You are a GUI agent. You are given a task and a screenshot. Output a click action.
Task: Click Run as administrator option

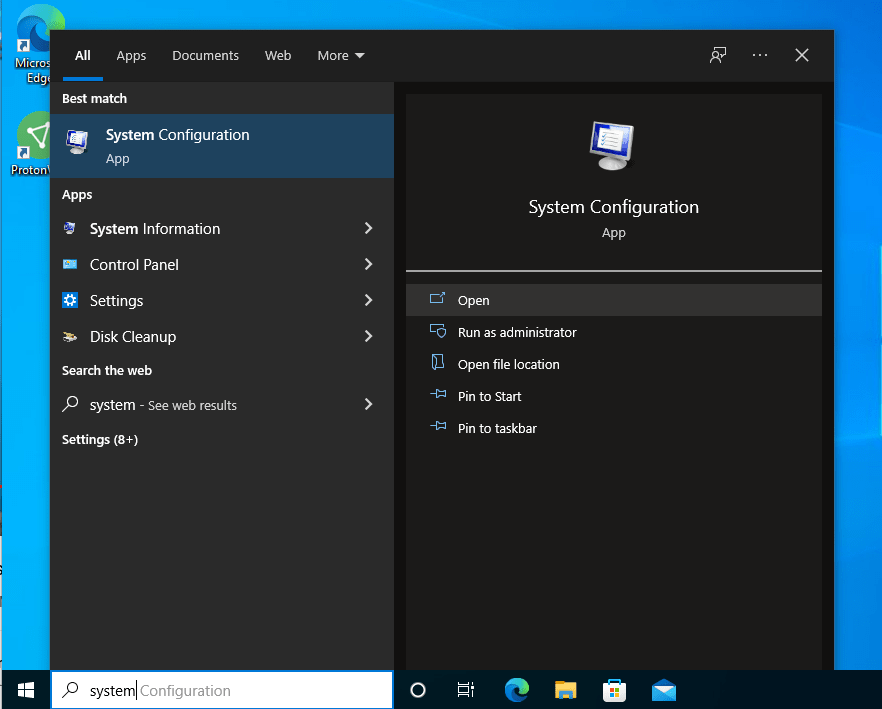tap(517, 332)
